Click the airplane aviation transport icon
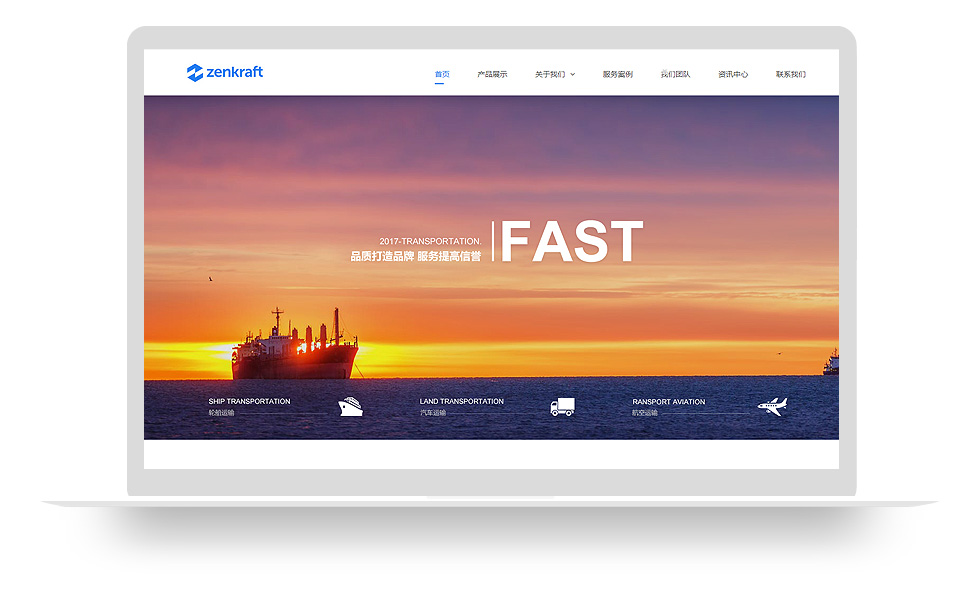980x600 pixels. [x=772, y=407]
